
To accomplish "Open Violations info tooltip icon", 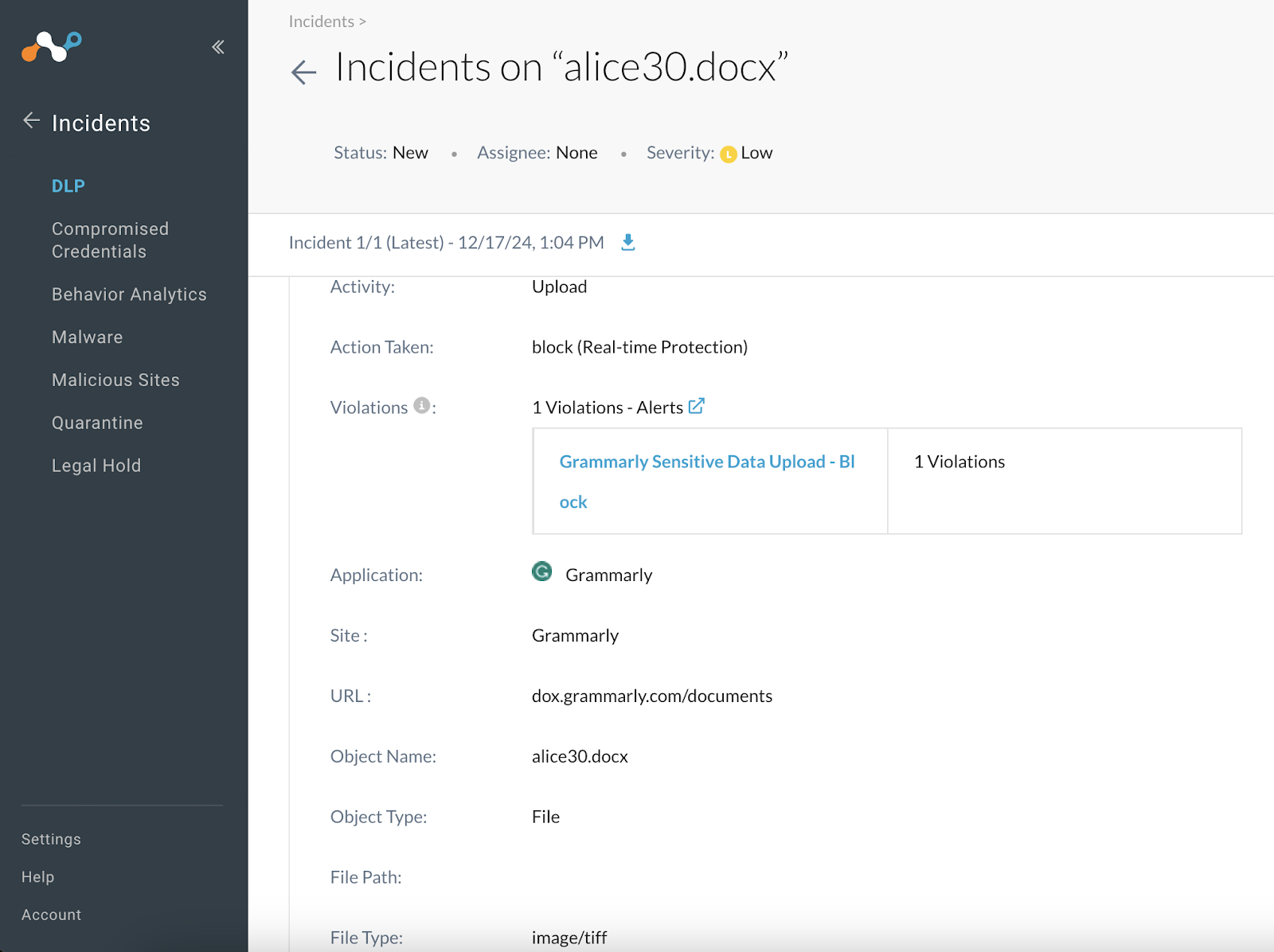I will tap(422, 405).
